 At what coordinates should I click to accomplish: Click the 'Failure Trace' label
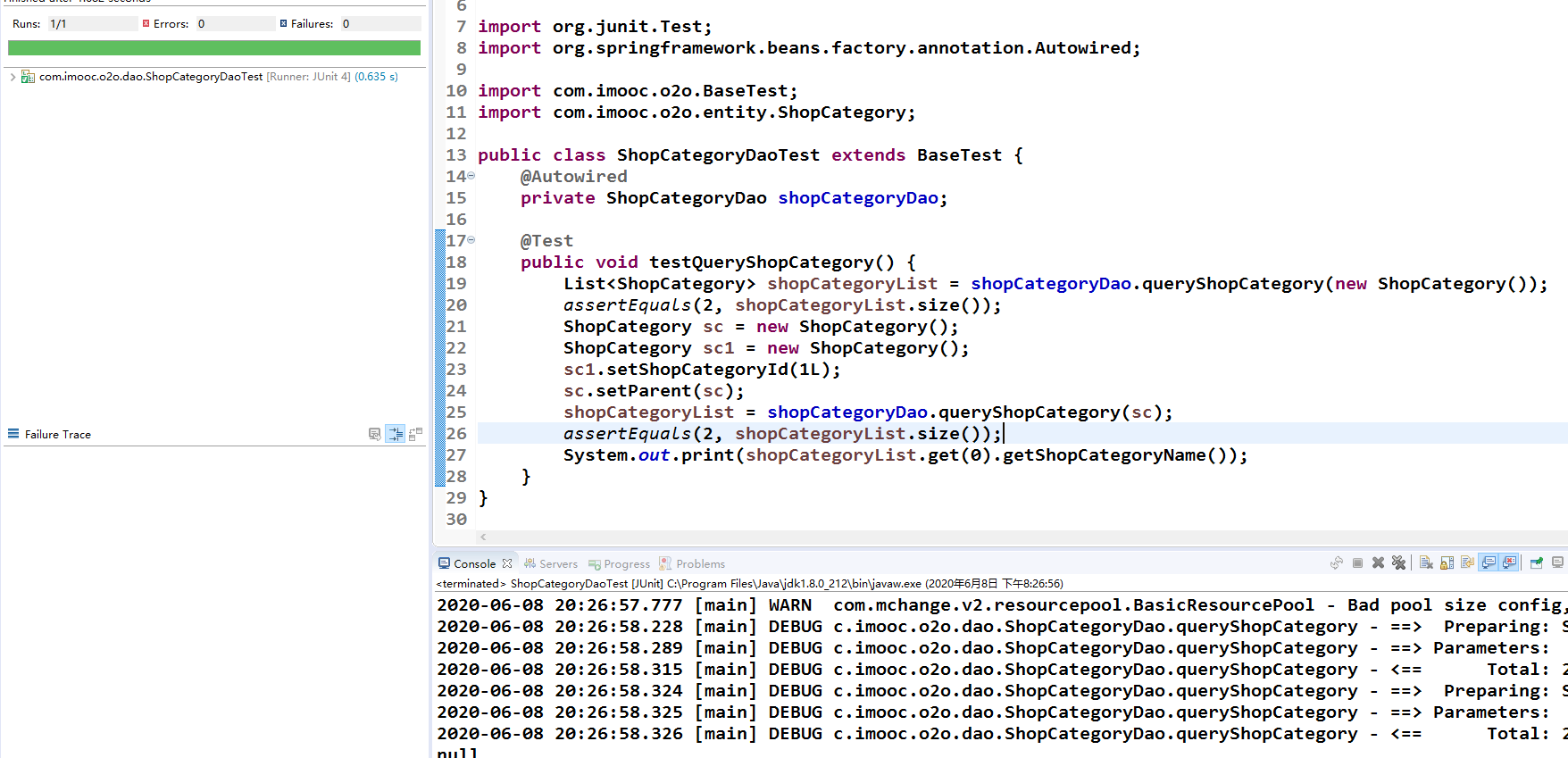[x=58, y=435]
